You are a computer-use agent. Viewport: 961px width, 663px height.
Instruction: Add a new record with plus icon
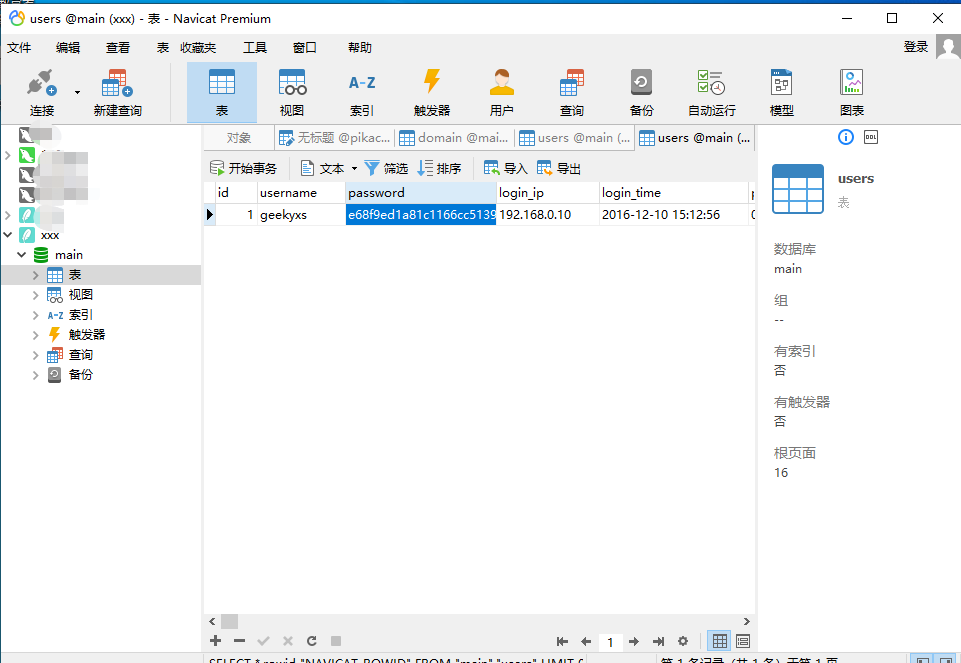click(215, 641)
